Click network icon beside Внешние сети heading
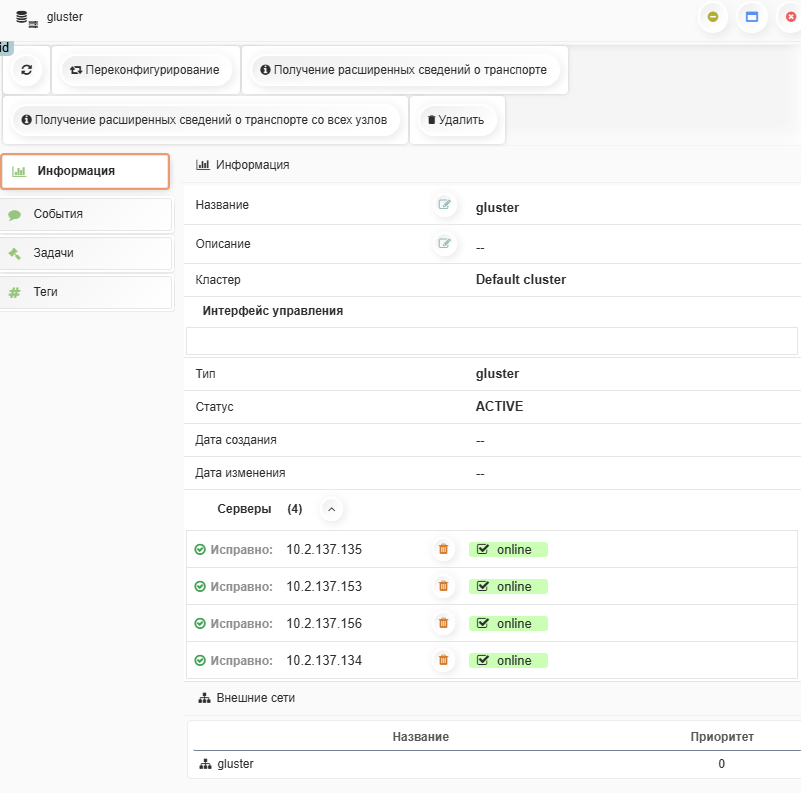 click(x=204, y=698)
